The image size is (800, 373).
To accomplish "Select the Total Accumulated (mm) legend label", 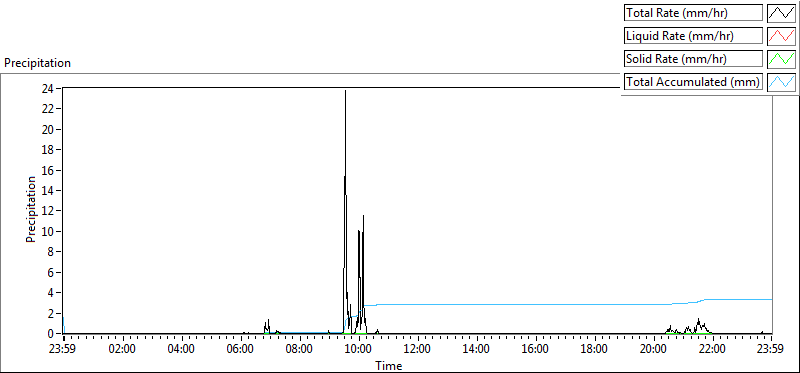I will [x=693, y=82].
